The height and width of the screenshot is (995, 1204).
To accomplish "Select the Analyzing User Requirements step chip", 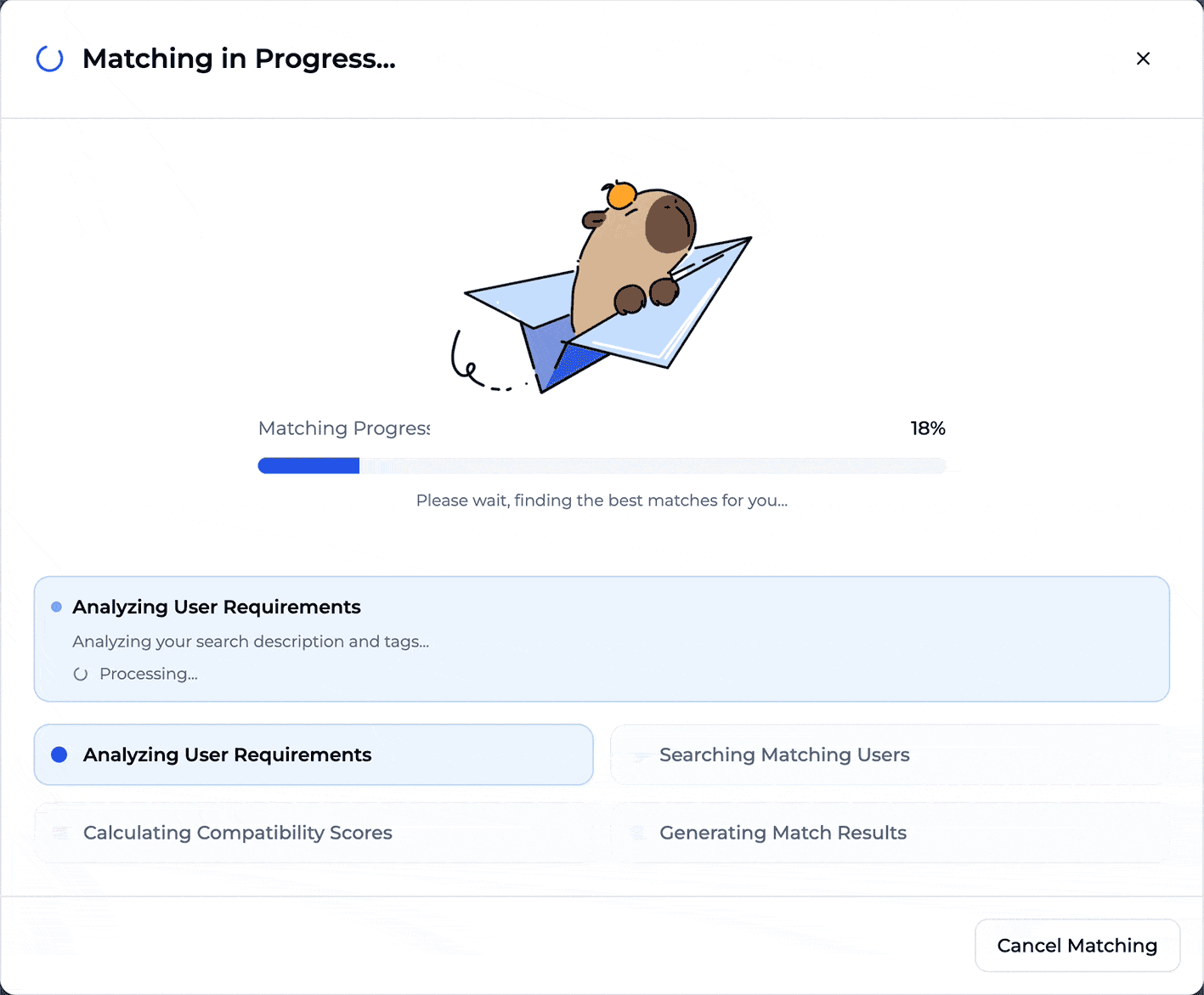I will pos(313,755).
